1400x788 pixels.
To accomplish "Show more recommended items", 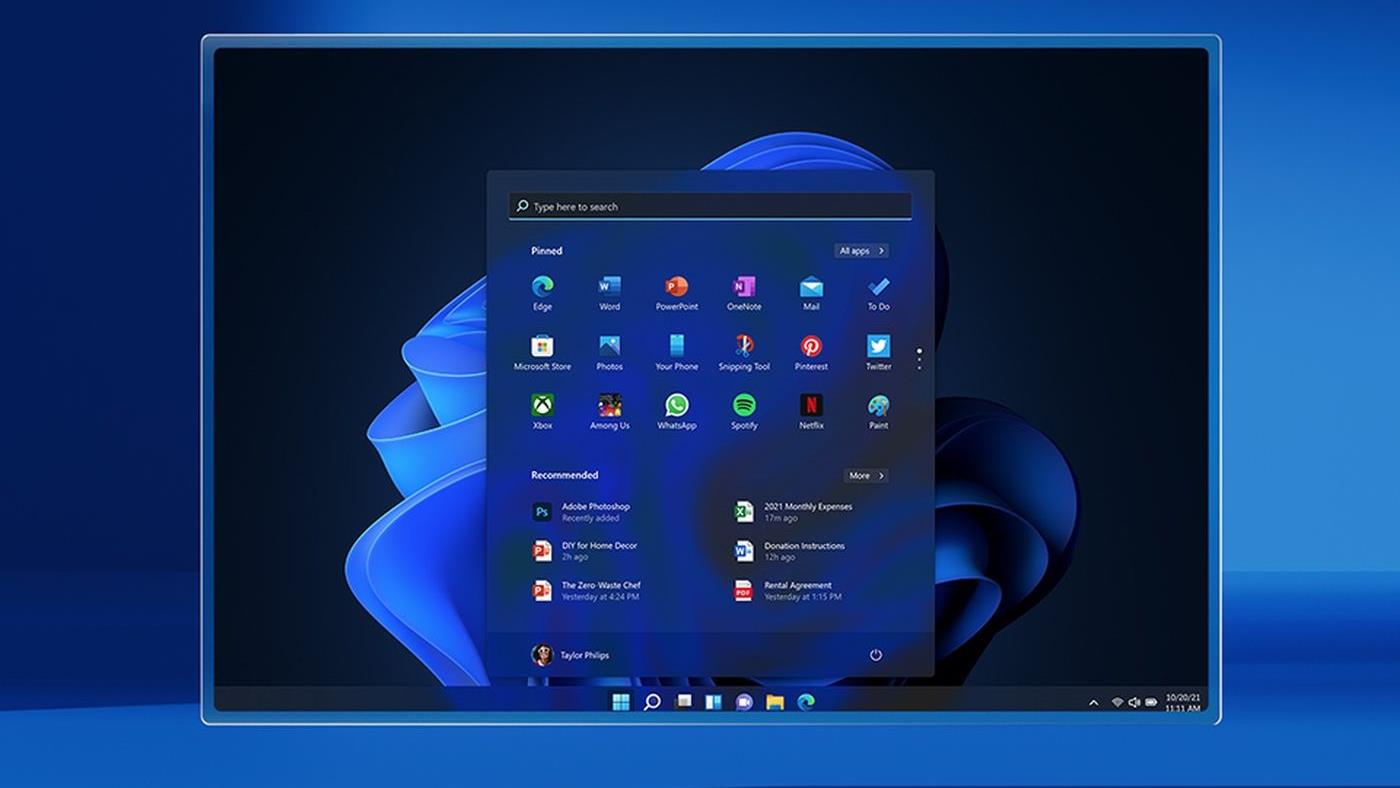I will pyautogui.click(x=865, y=476).
